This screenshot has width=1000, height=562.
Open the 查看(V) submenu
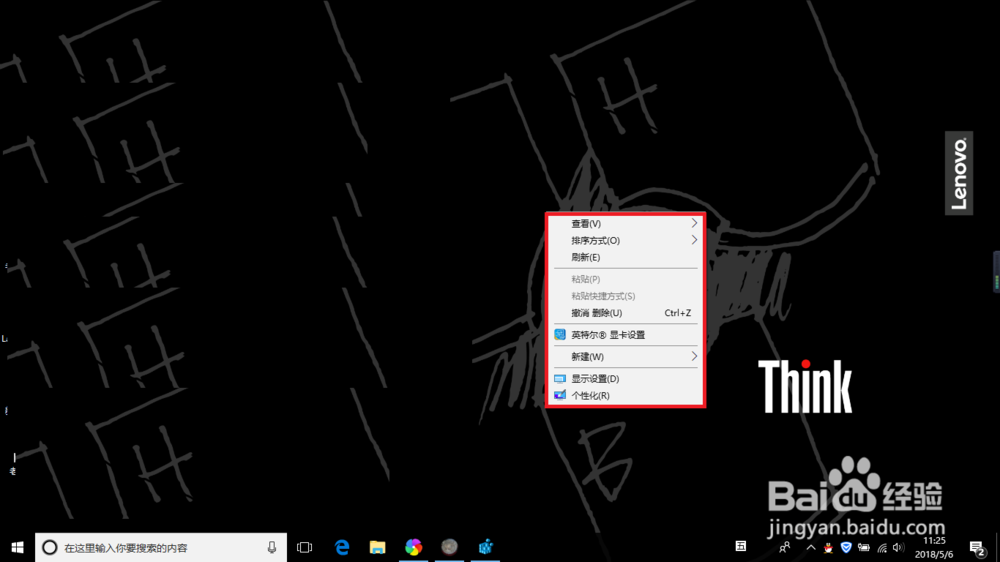pyautogui.click(x=625, y=223)
